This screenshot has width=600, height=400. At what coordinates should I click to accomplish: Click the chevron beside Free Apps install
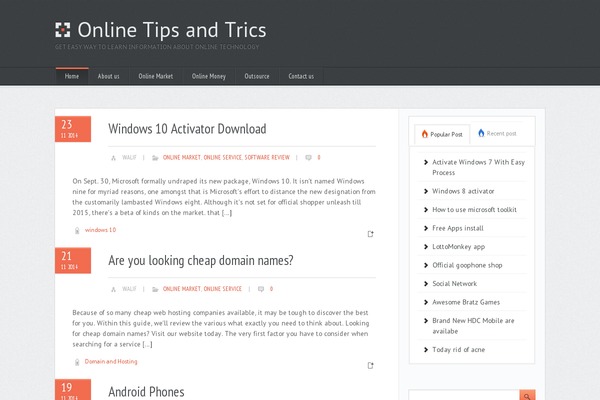[426, 229]
